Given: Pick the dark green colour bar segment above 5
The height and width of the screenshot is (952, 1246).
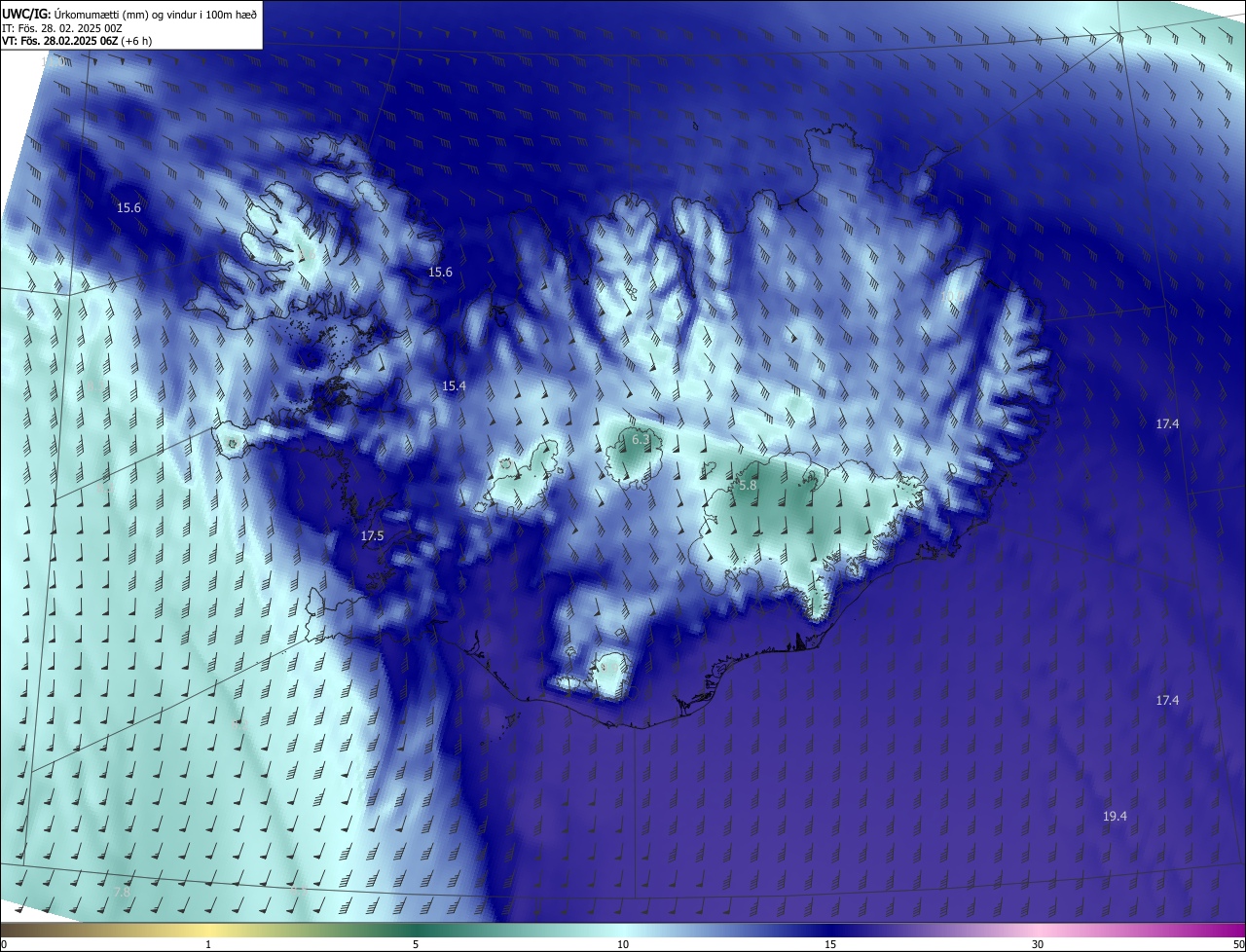Looking at the screenshot, I should 416,931.
